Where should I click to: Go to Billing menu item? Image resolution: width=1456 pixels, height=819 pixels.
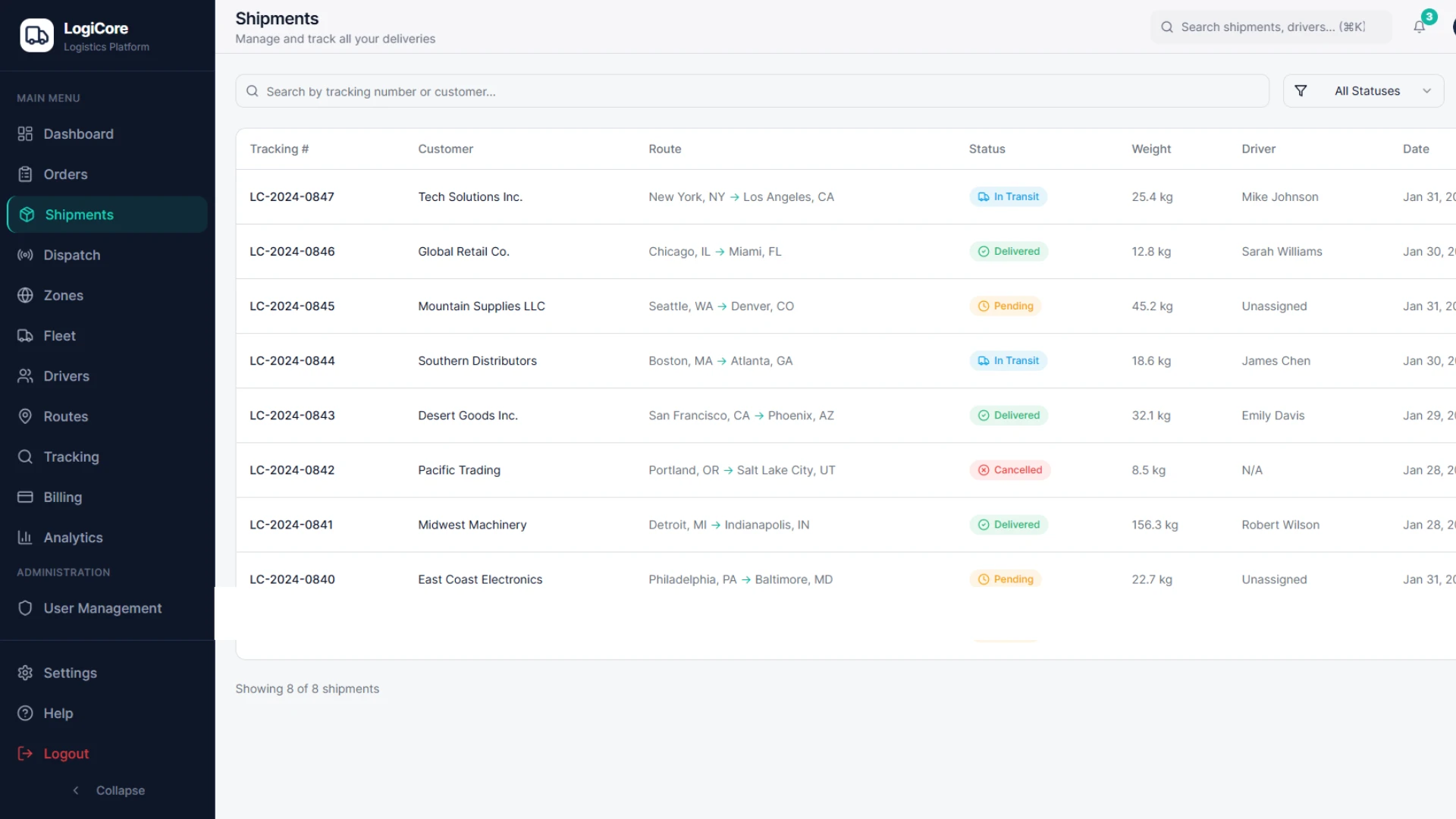(107, 497)
